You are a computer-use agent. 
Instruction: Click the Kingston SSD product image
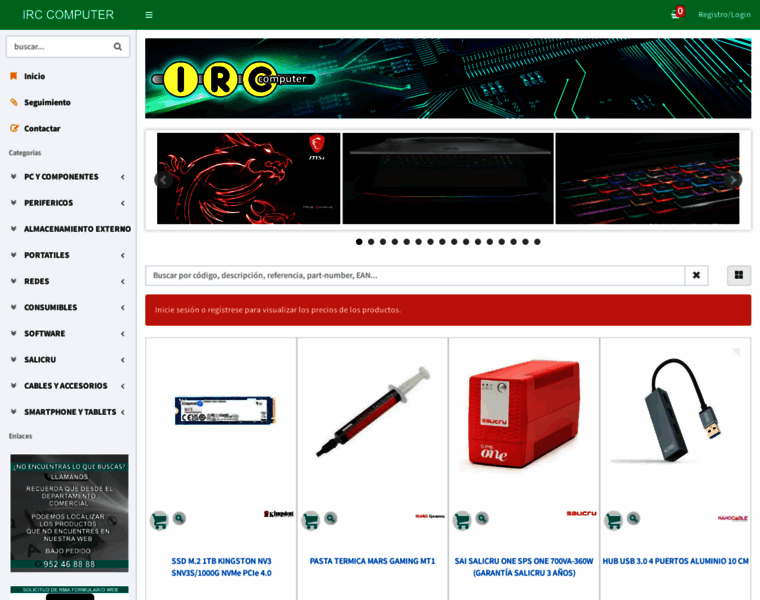tap(225, 411)
